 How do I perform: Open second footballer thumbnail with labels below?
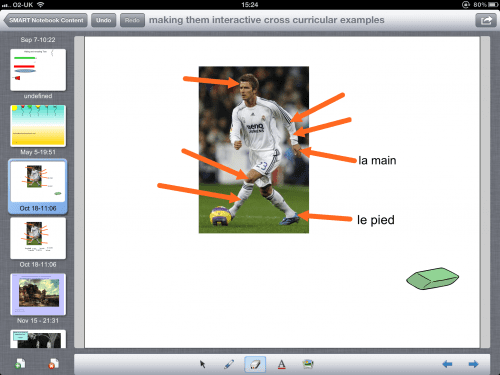coord(38,238)
